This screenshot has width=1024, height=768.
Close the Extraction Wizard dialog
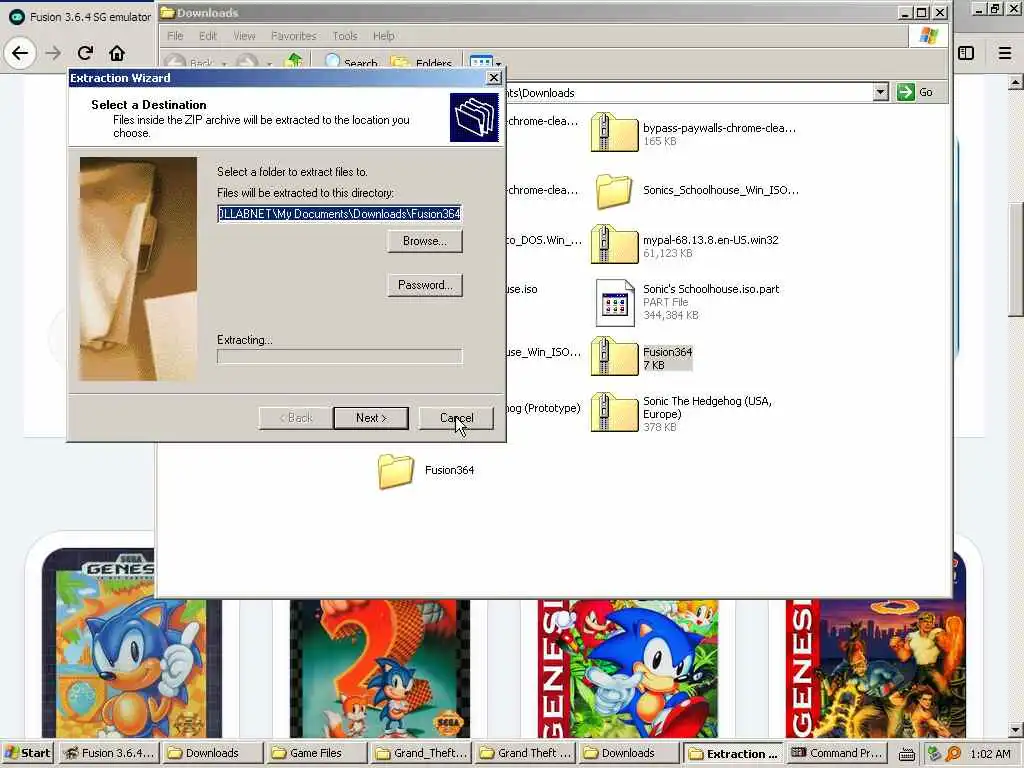point(494,78)
